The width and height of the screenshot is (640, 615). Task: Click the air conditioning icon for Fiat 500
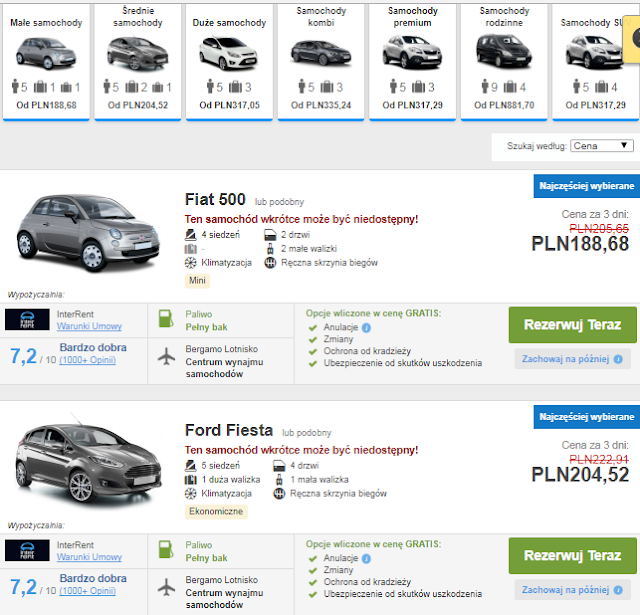tap(191, 263)
